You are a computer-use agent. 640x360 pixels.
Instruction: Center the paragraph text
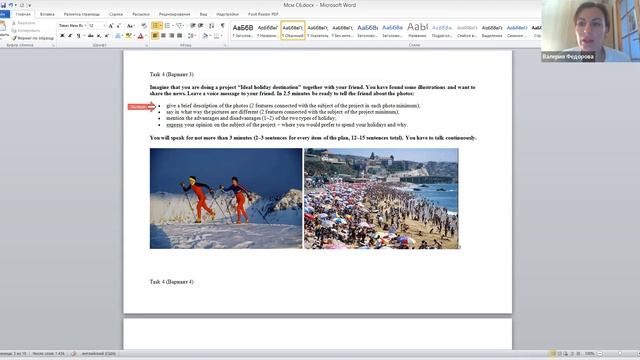click(163, 36)
